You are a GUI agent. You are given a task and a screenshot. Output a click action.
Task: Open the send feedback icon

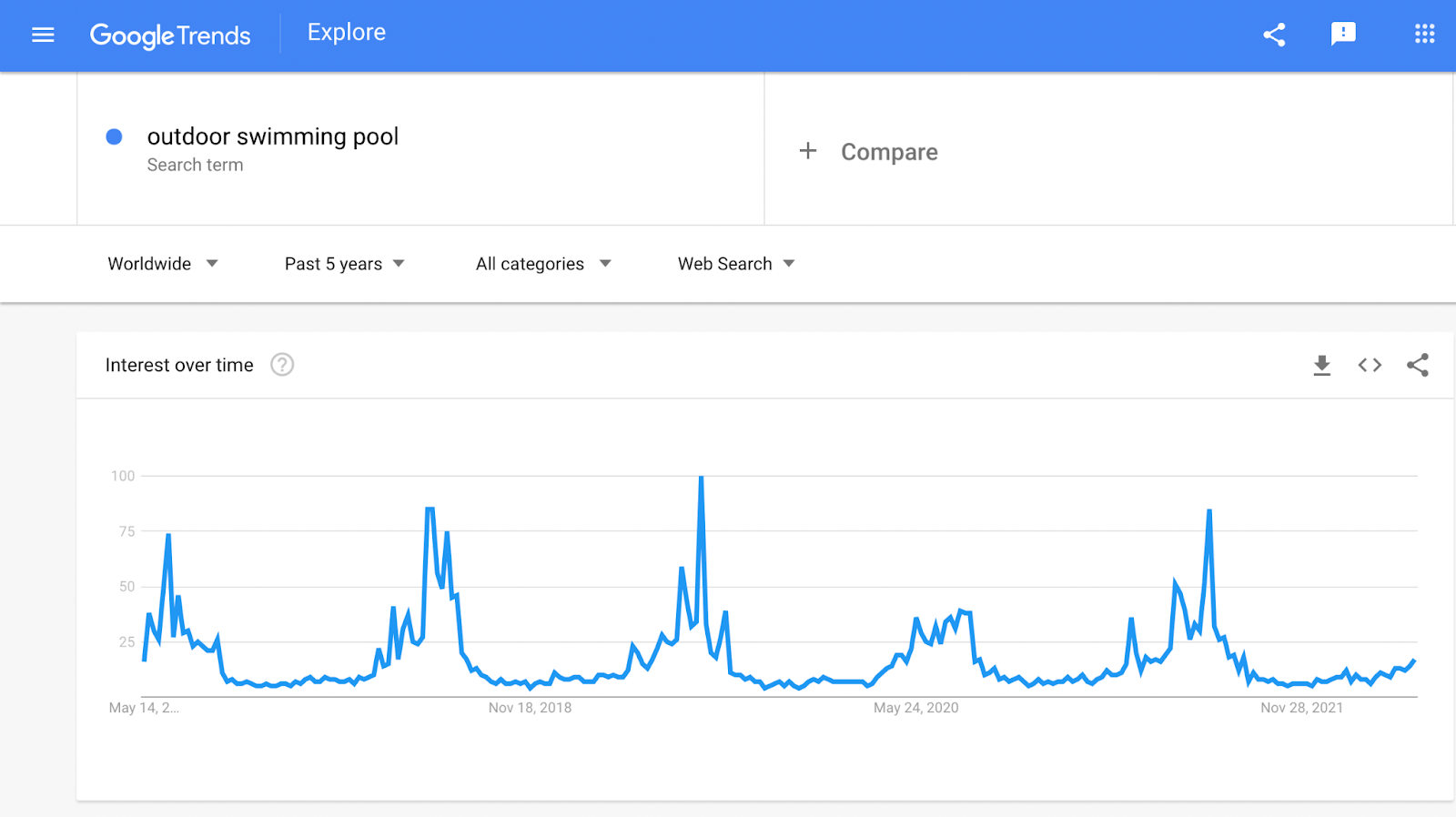tap(1343, 35)
